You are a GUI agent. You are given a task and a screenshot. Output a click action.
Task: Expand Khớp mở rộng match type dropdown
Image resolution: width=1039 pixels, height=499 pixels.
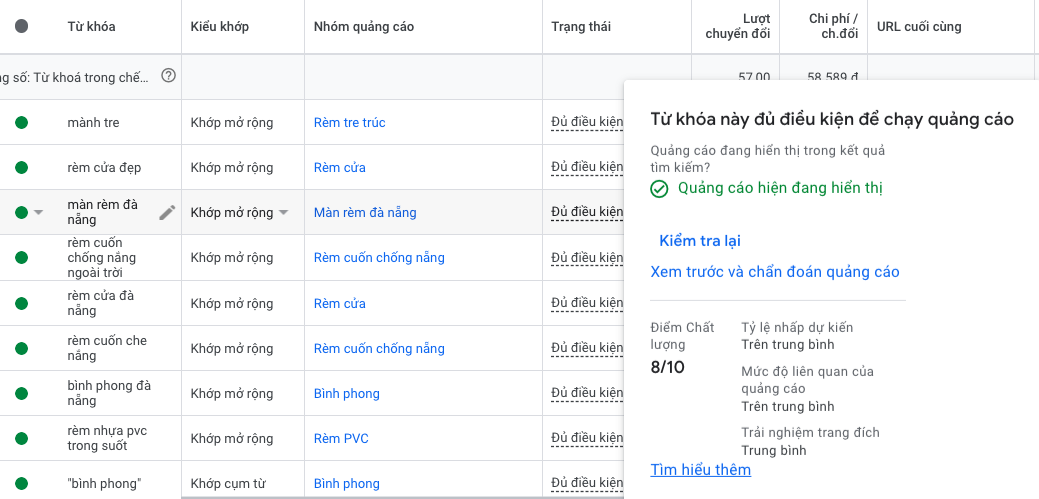click(x=283, y=213)
